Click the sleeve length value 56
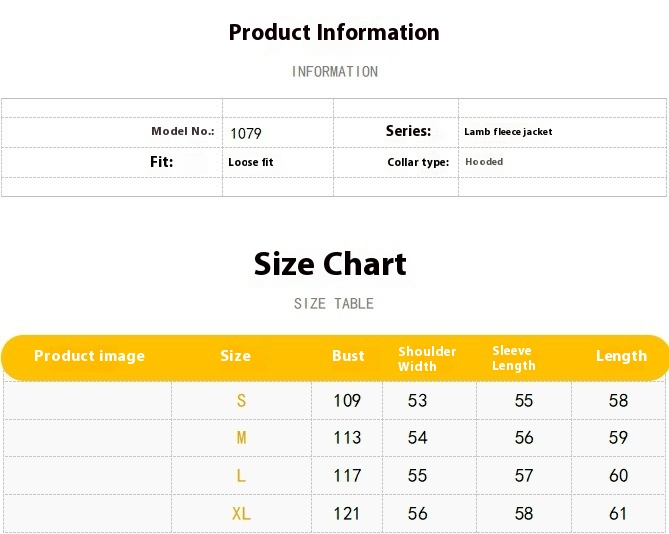Screen dimensions: 669x534 point(524,438)
